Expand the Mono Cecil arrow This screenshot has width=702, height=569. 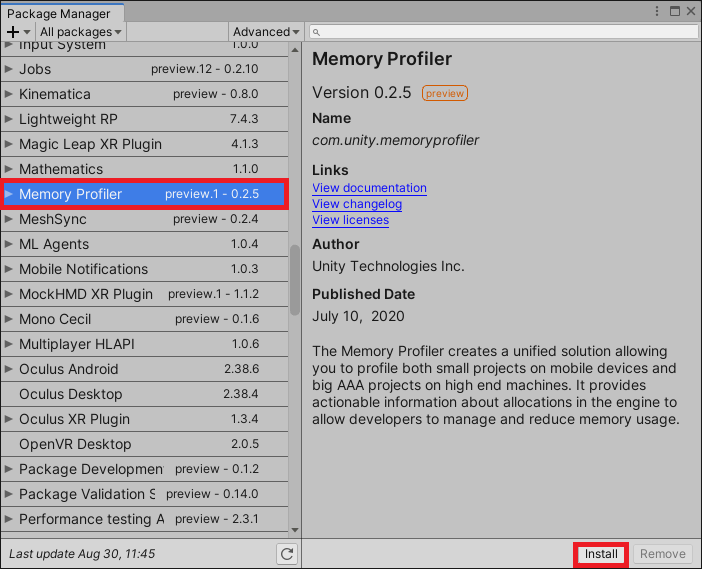(x=9, y=319)
